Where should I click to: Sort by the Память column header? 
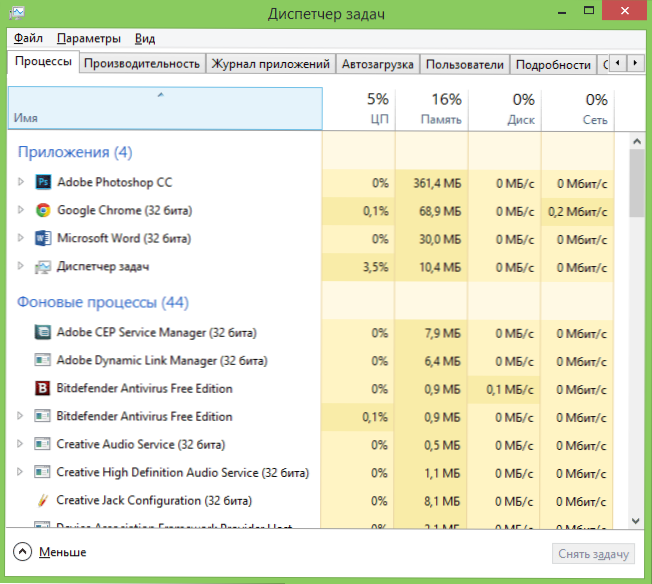coord(432,109)
